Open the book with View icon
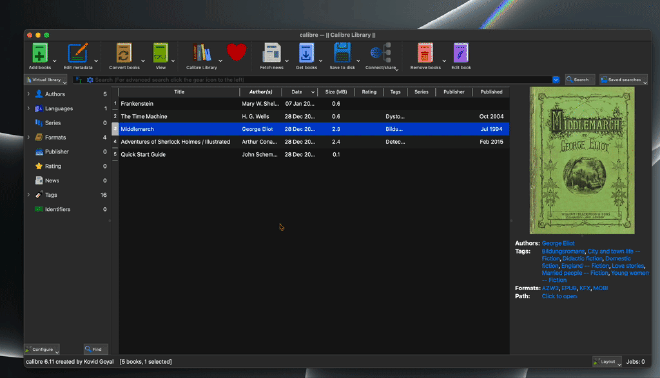 tap(160, 53)
